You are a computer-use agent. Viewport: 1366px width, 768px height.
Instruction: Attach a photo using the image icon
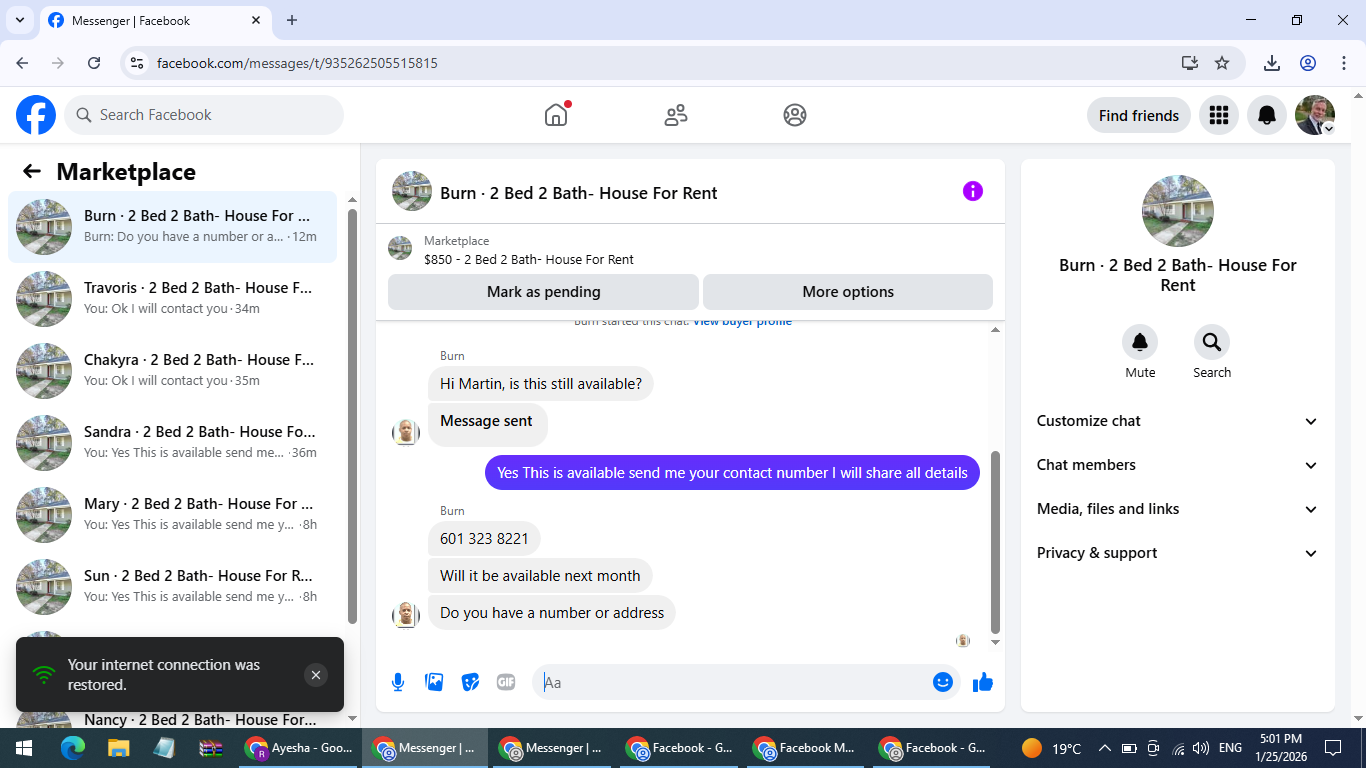click(434, 682)
